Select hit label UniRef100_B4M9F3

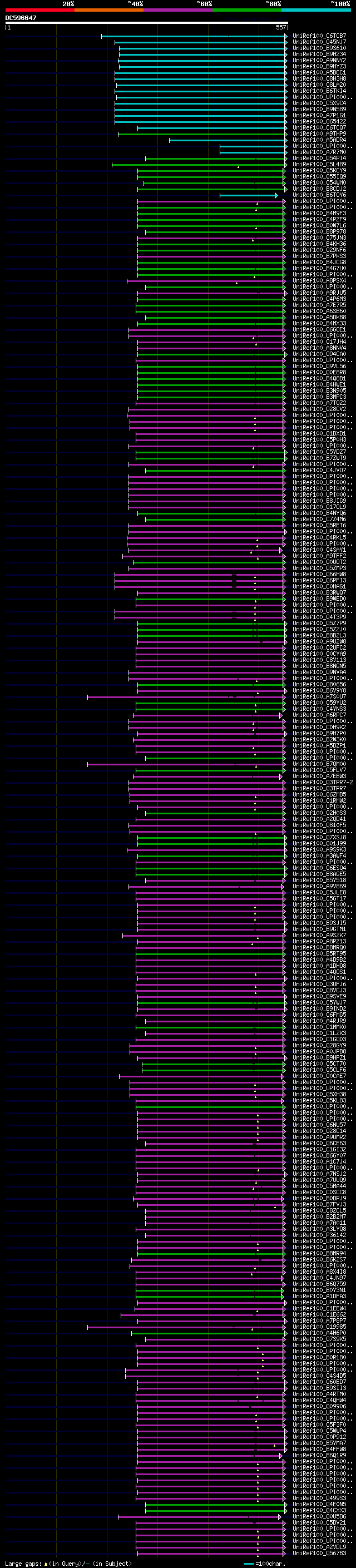[319, 213]
